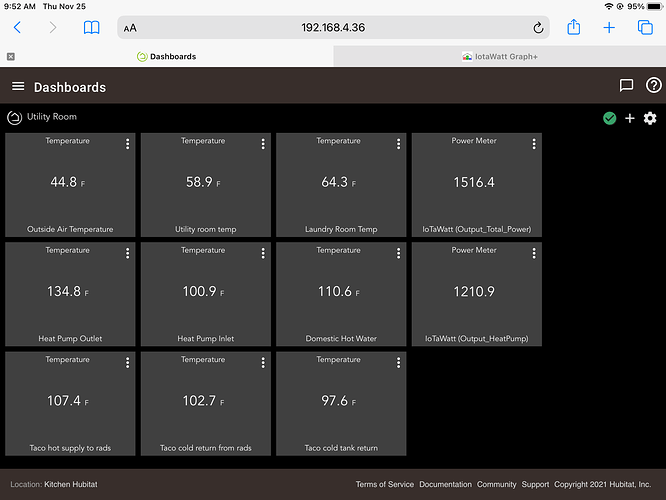Select the 1516.4 total power reading
The height and width of the screenshot is (500, 666).
click(474, 182)
